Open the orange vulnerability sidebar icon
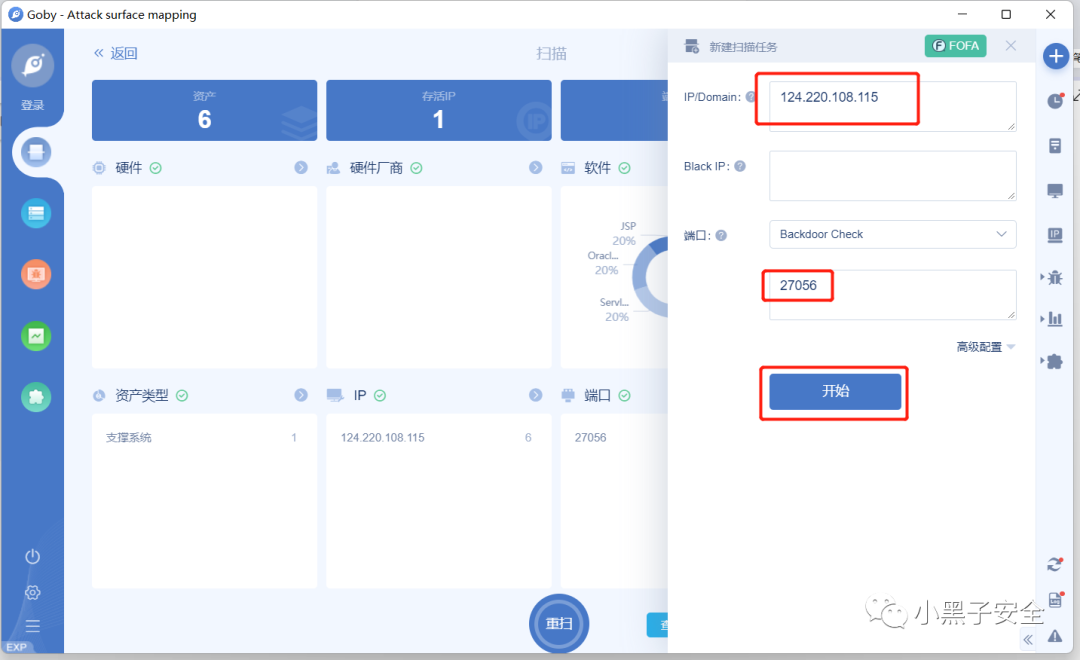The image size is (1080, 660). [36, 274]
